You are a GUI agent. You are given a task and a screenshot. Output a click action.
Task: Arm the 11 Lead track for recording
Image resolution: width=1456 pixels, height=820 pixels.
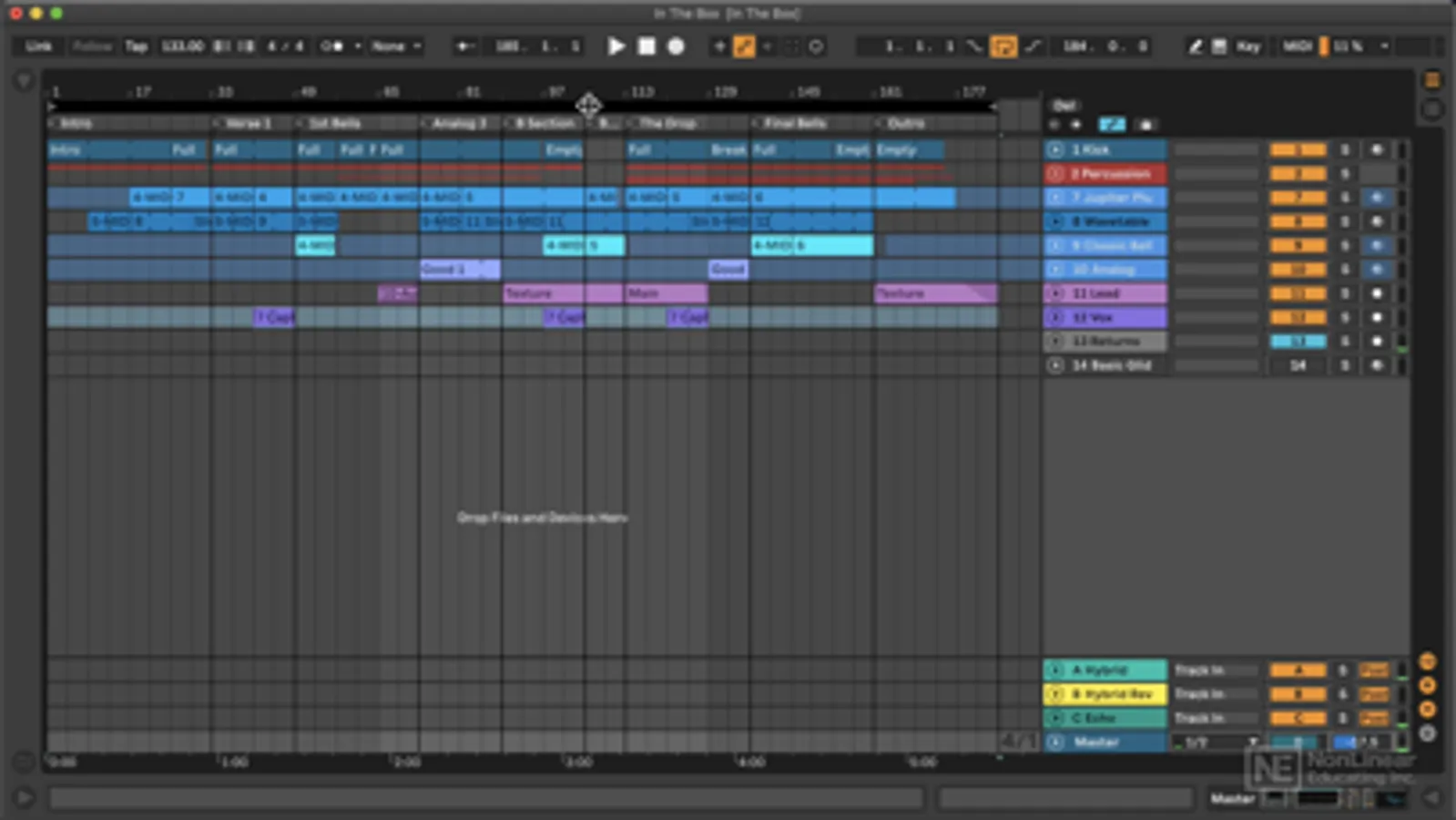point(1377,293)
